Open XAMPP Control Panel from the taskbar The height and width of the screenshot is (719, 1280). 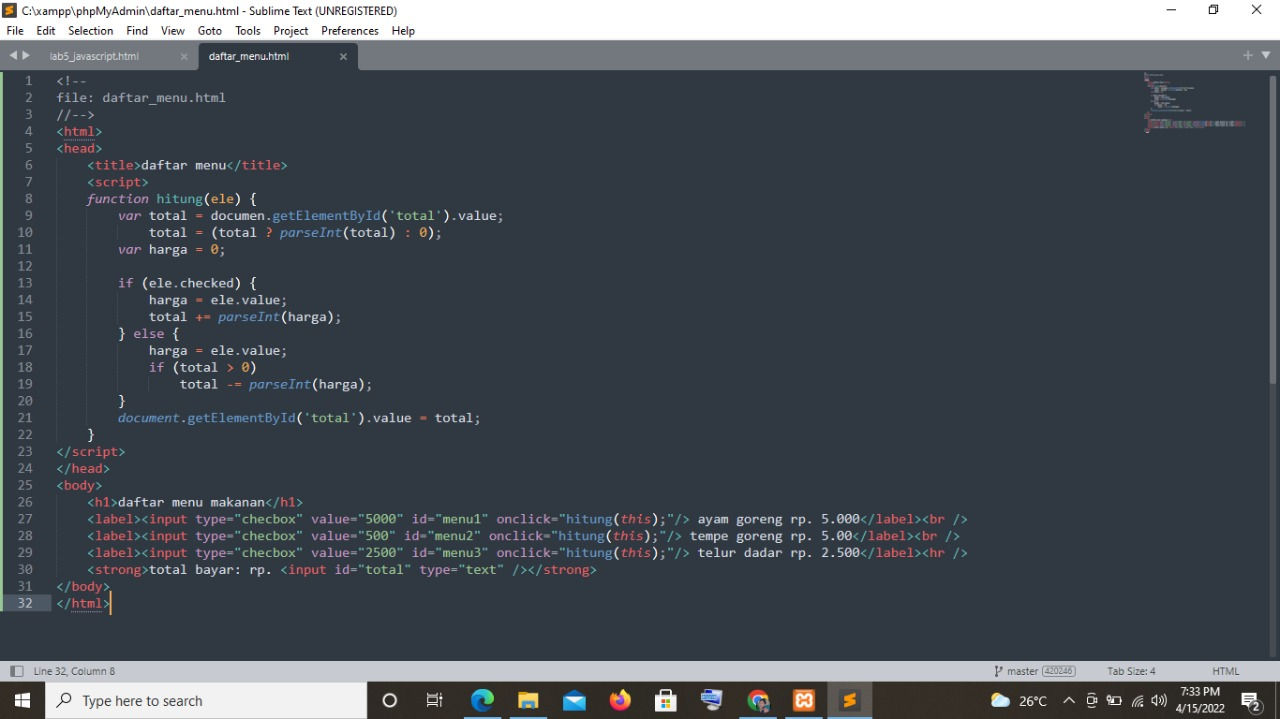(804, 700)
